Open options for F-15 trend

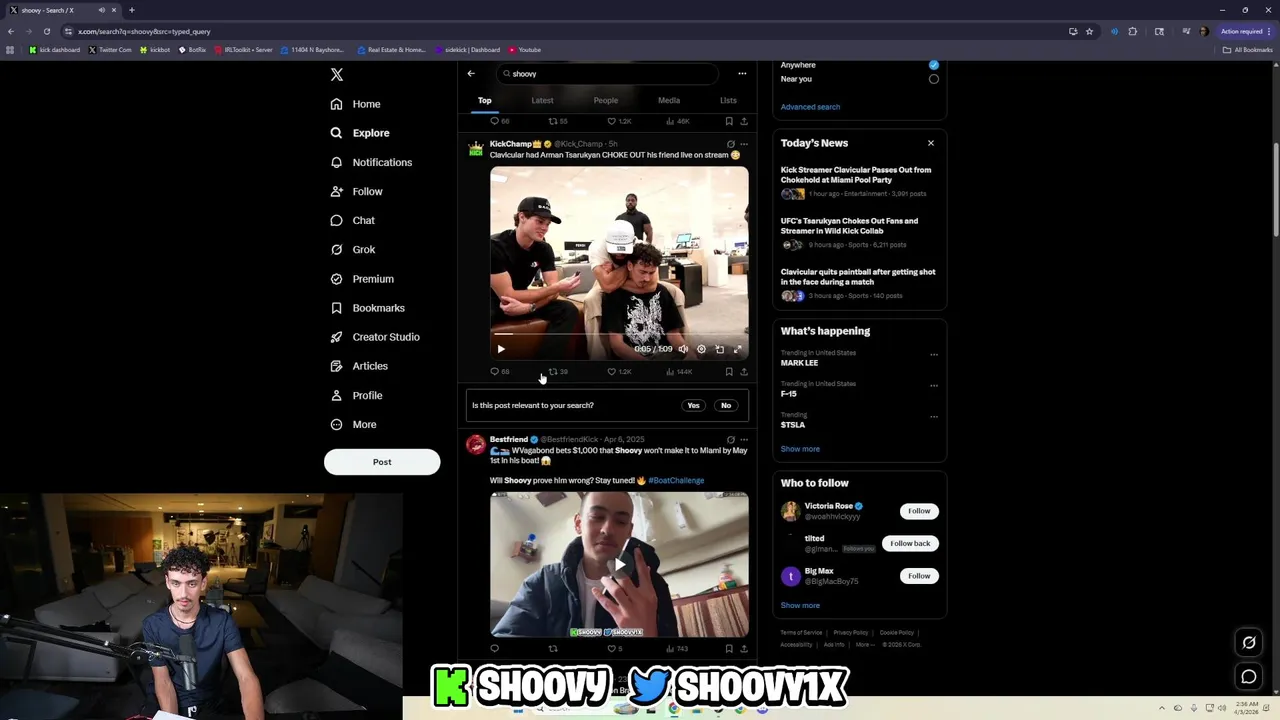934,385
